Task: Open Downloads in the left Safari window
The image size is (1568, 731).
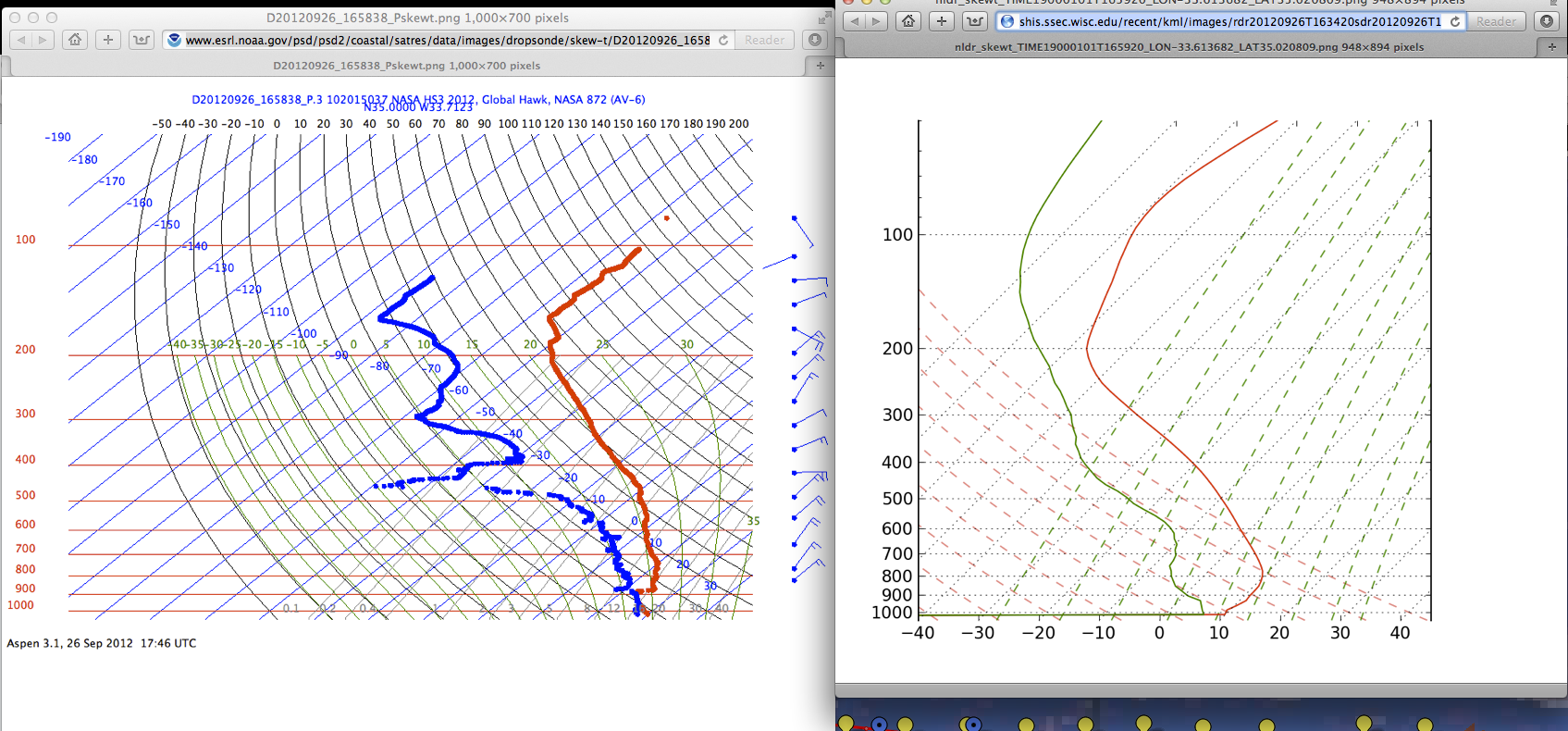Action: tap(814, 40)
